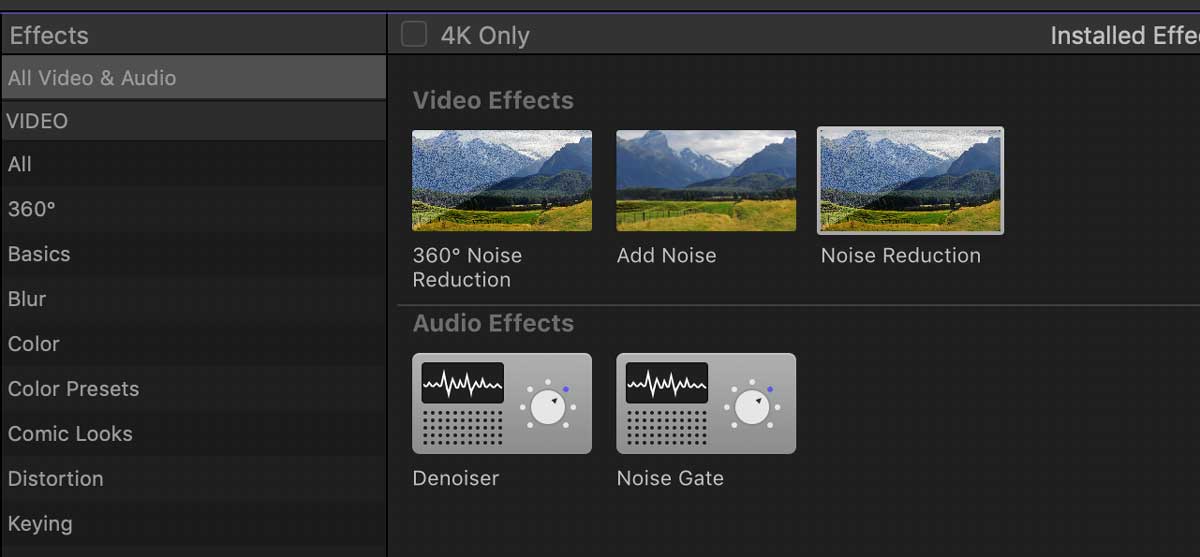Select the 360° Noise Reduction effect thumbnail

pyautogui.click(x=502, y=180)
